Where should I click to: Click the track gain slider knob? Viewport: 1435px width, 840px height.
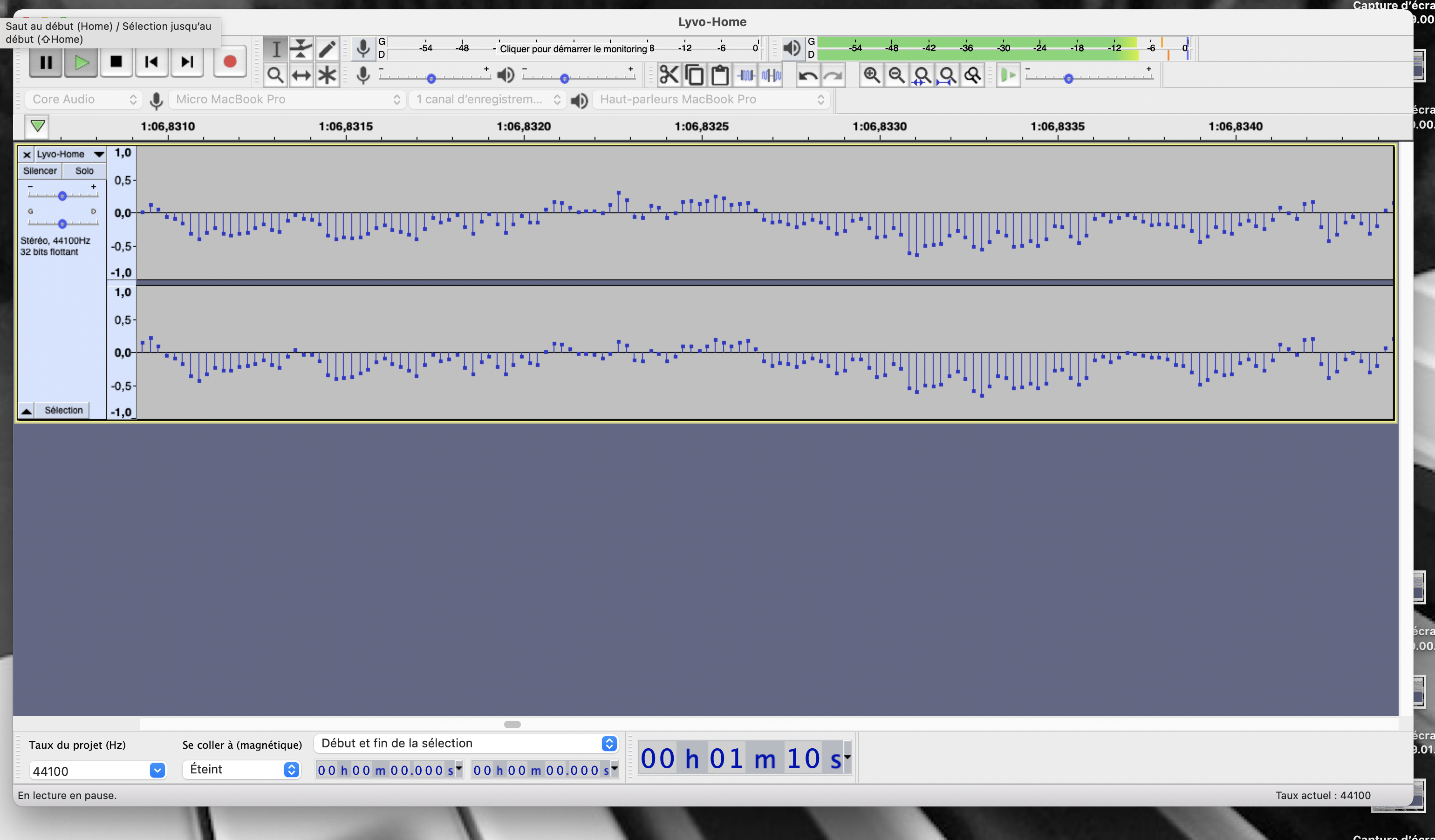pyautogui.click(x=62, y=196)
